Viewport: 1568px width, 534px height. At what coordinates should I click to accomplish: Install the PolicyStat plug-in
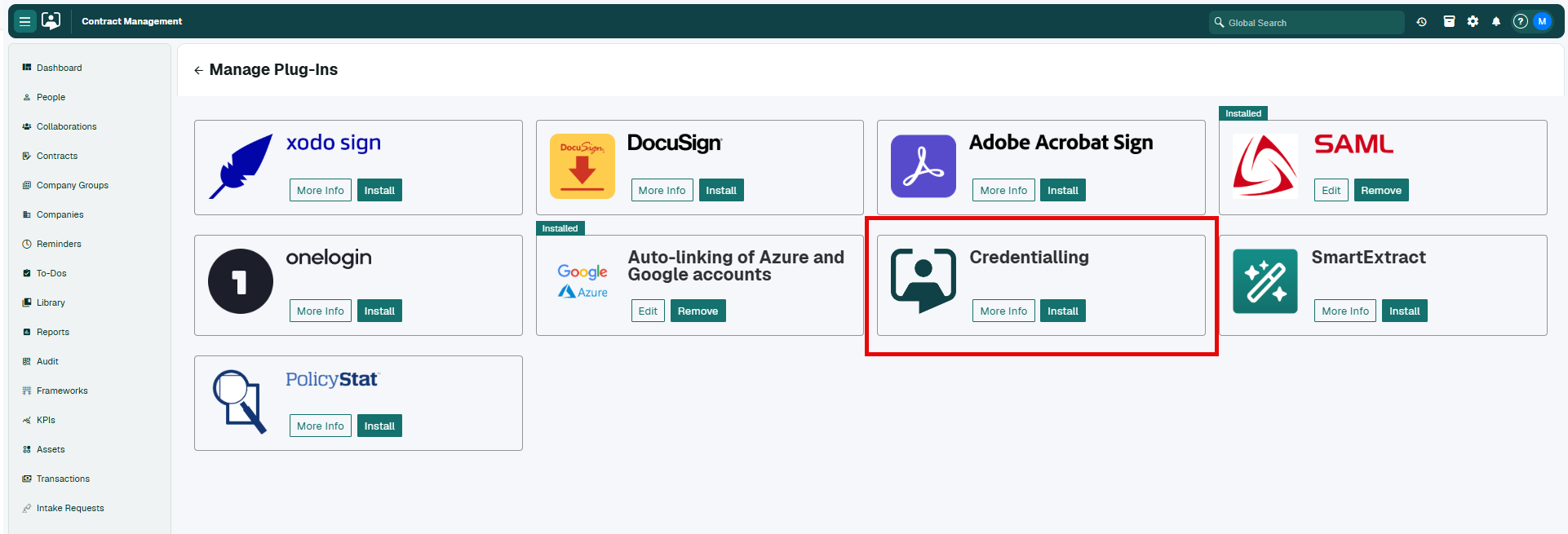(x=379, y=426)
